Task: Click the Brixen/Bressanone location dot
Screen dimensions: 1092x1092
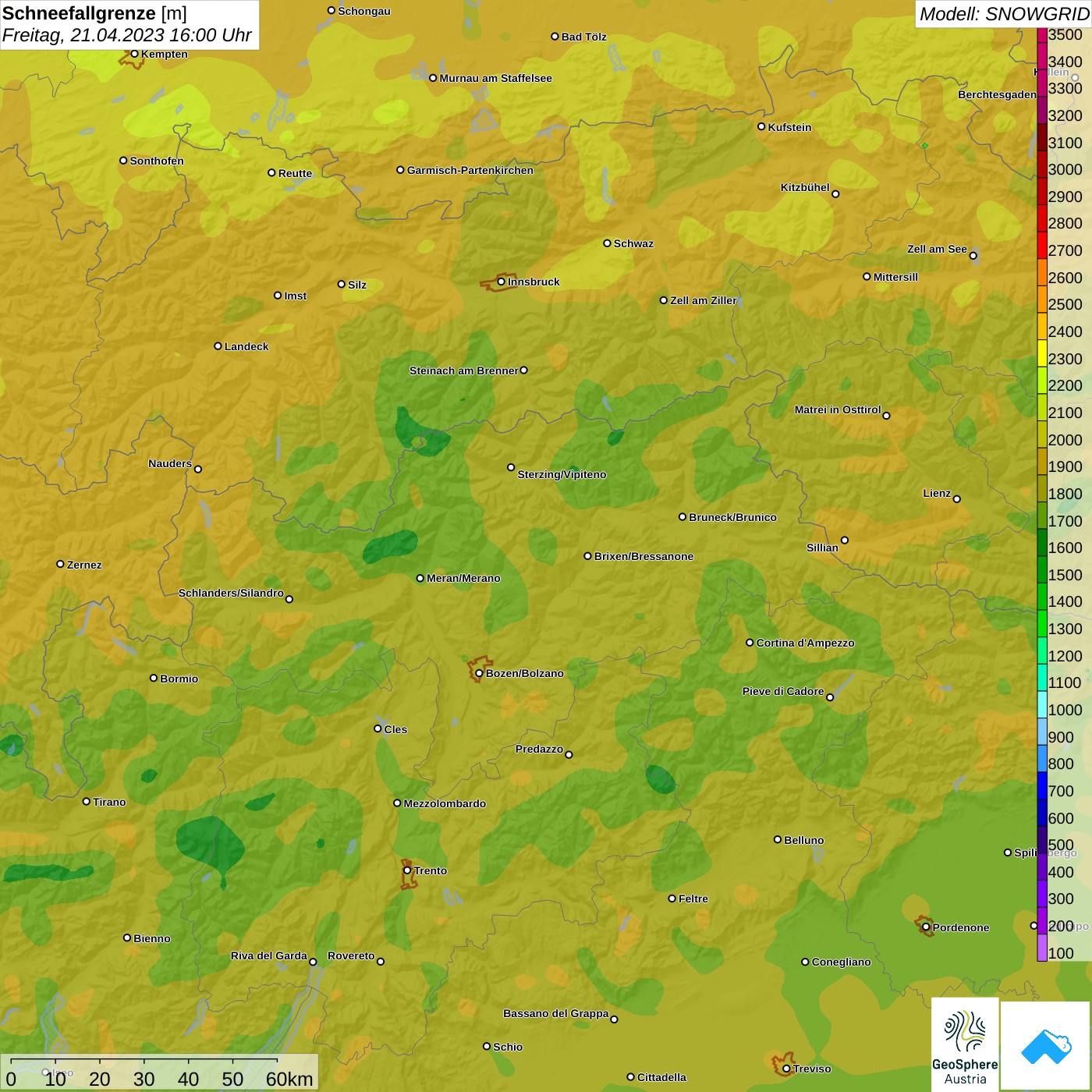Action: click(587, 556)
